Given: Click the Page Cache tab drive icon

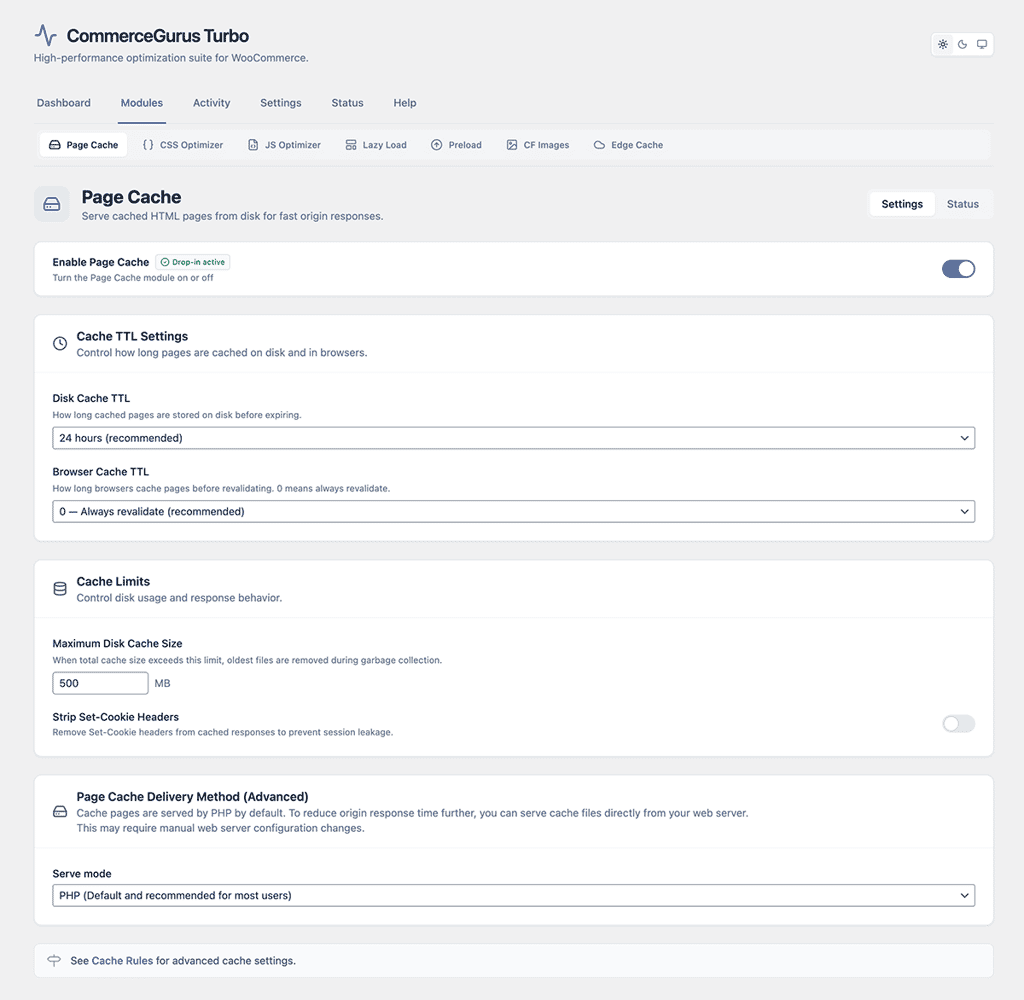Looking at the screenshot, I should click(x=55, y=145).
